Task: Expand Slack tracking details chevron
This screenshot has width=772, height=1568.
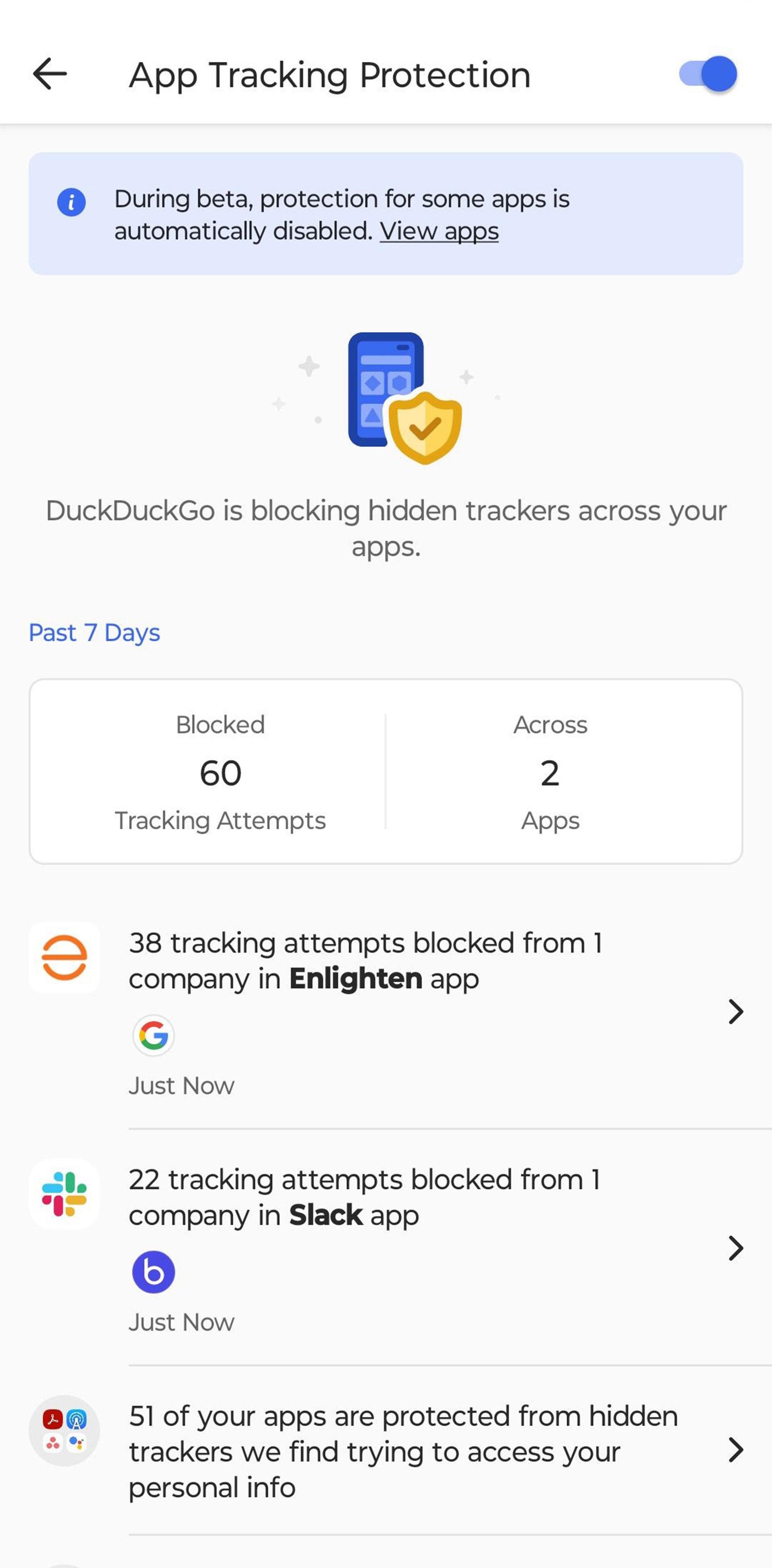Action: pos(735,1248)
